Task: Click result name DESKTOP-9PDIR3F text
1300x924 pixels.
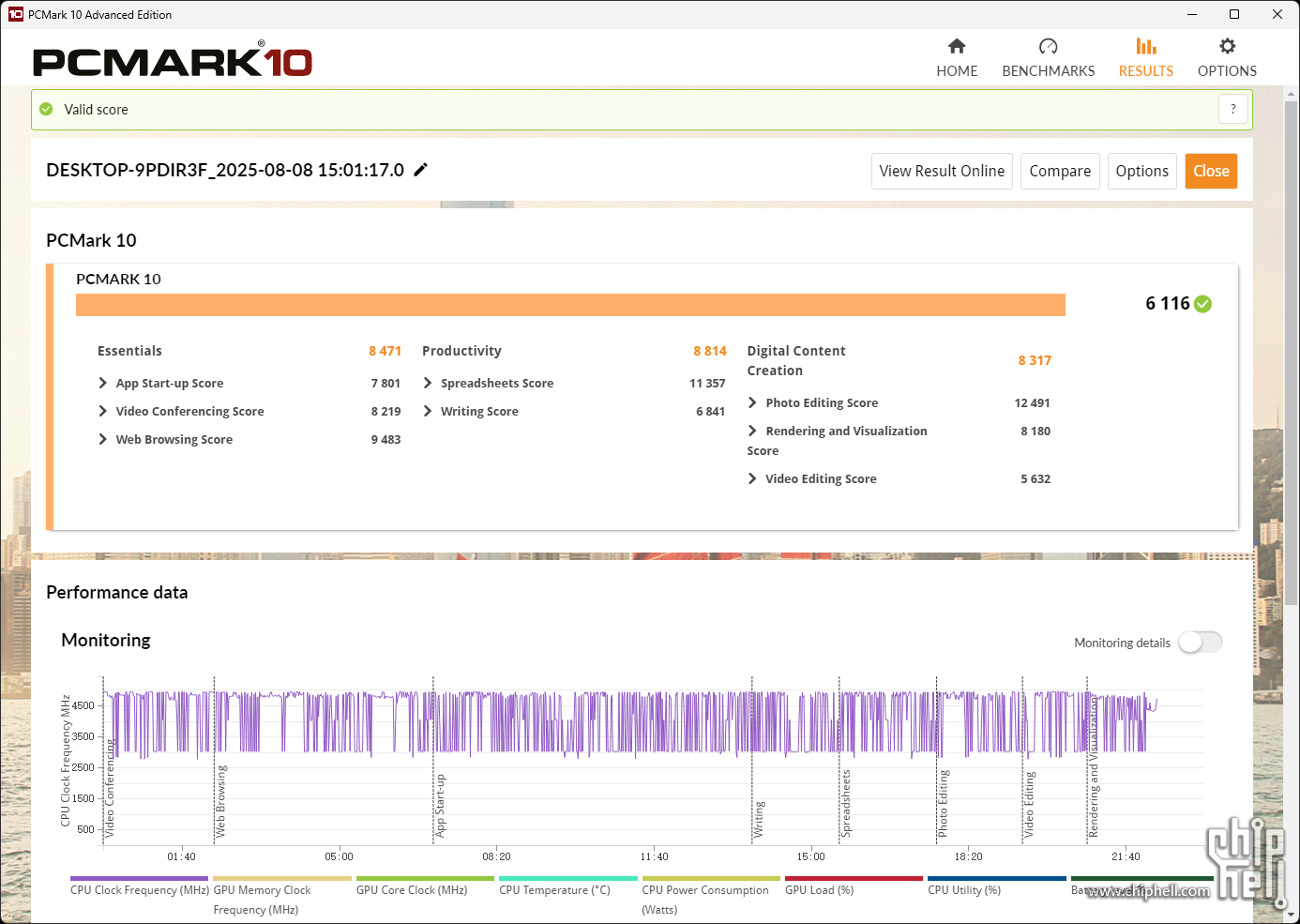Action: pos(225,170)
